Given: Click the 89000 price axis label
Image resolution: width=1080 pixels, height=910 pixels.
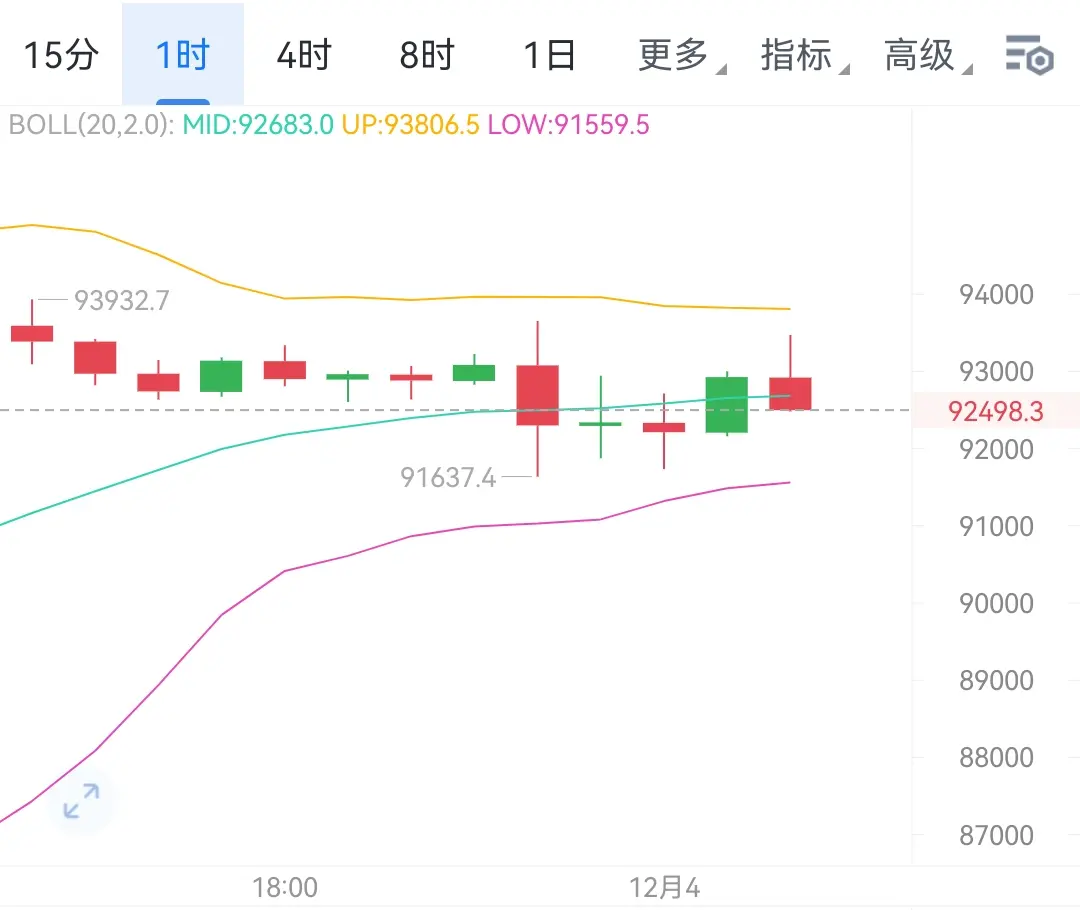Looking at the screenshot, I should point(996,681).
